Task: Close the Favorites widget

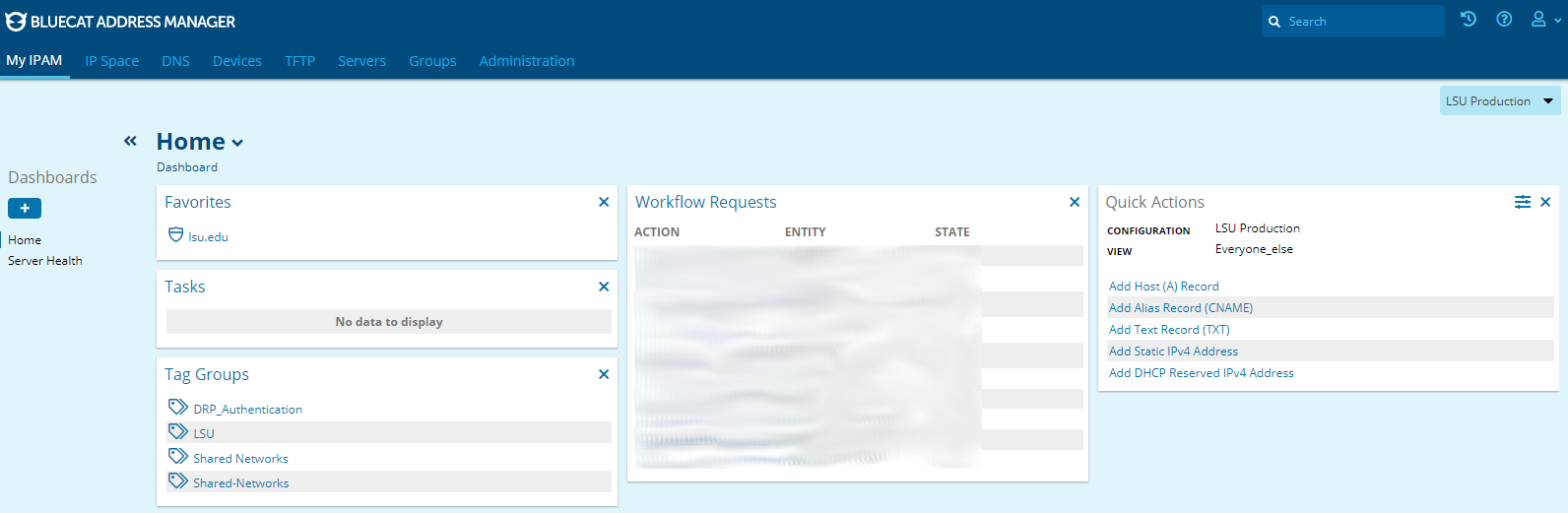Action: pyautogui.click(x=604, y=202)
